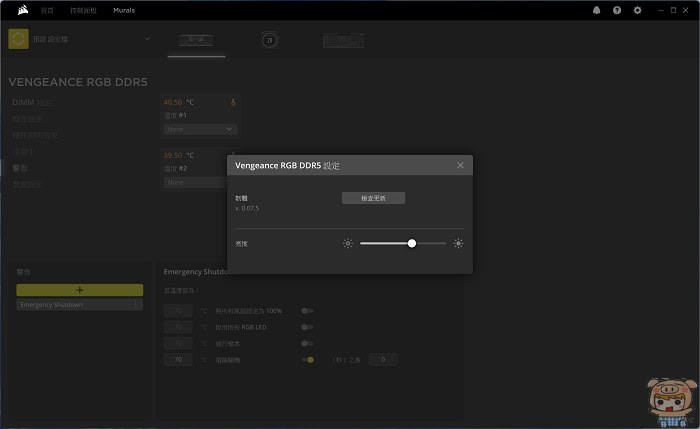Select the Emergency Shutdown alert entry
The height and width of the screenshot is (429, 700).
pyautogui.click(x=79, y=304)
